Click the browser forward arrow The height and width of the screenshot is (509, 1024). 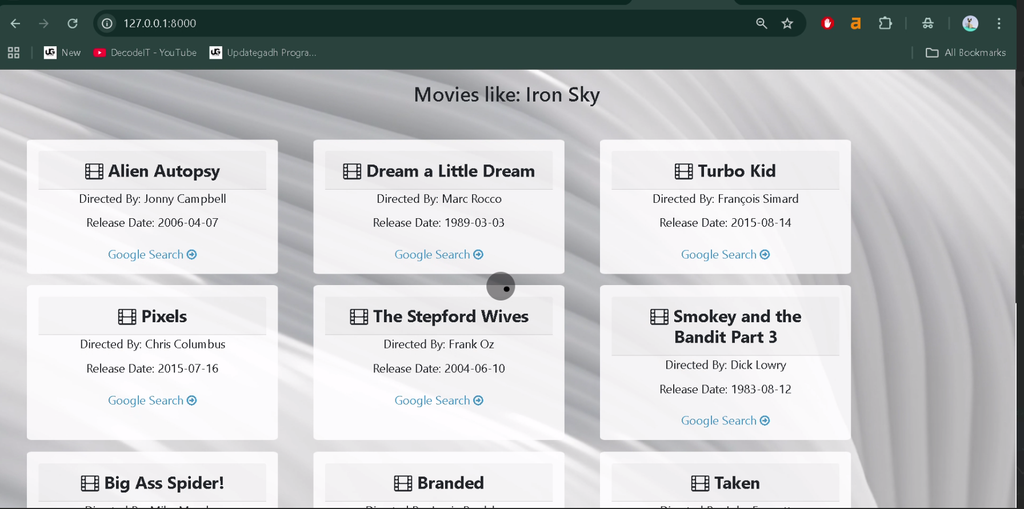44,24
